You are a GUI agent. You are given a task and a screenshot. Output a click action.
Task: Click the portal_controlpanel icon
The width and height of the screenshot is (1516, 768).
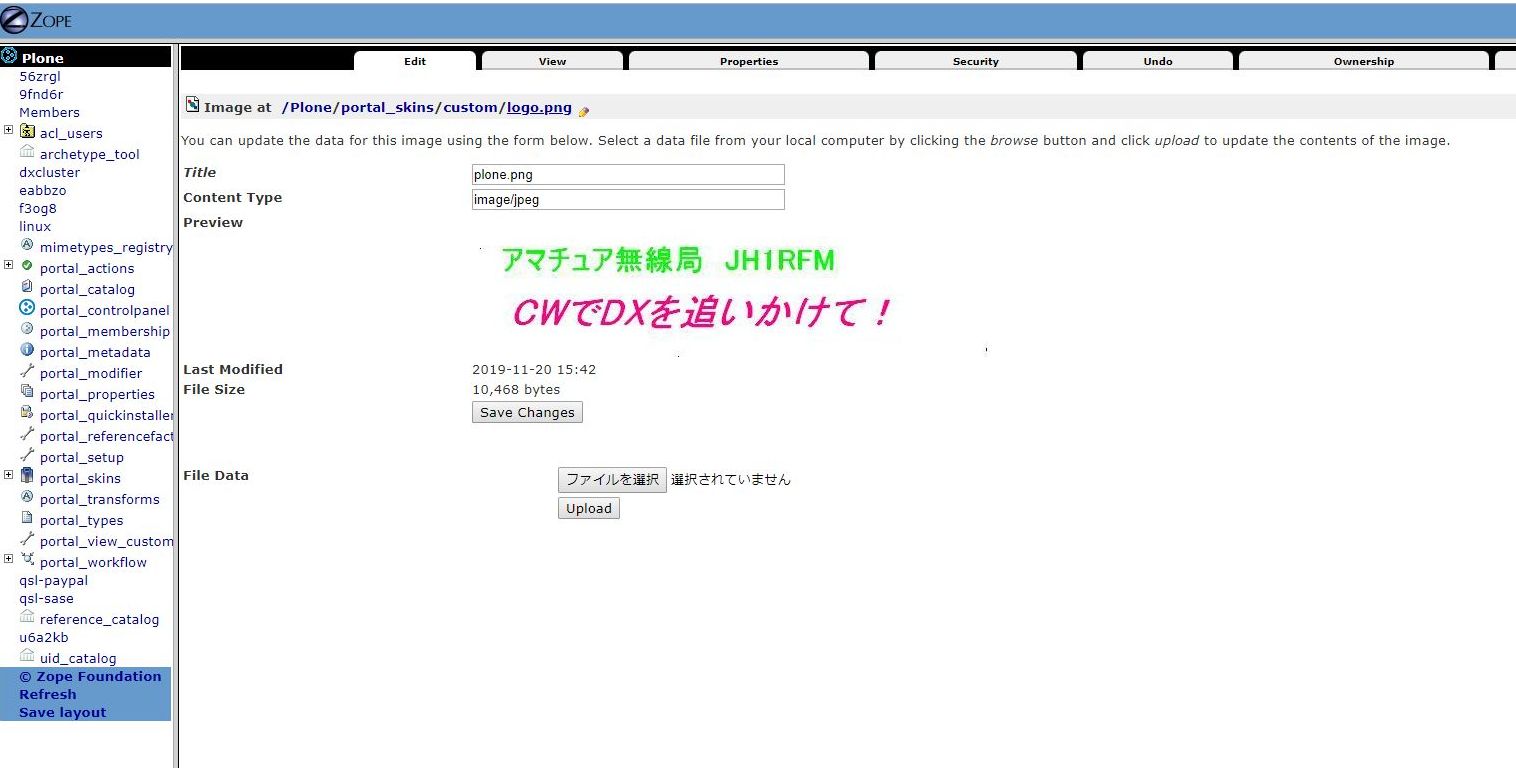click(x=27, y=309)
